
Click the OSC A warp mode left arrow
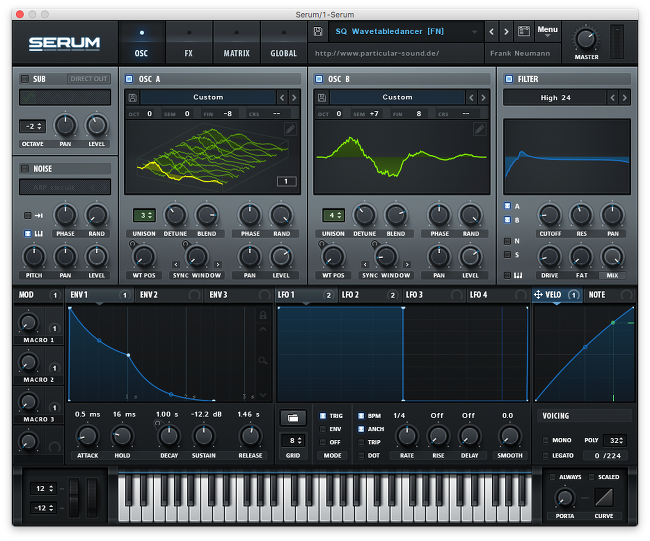(x=176, y=264)
